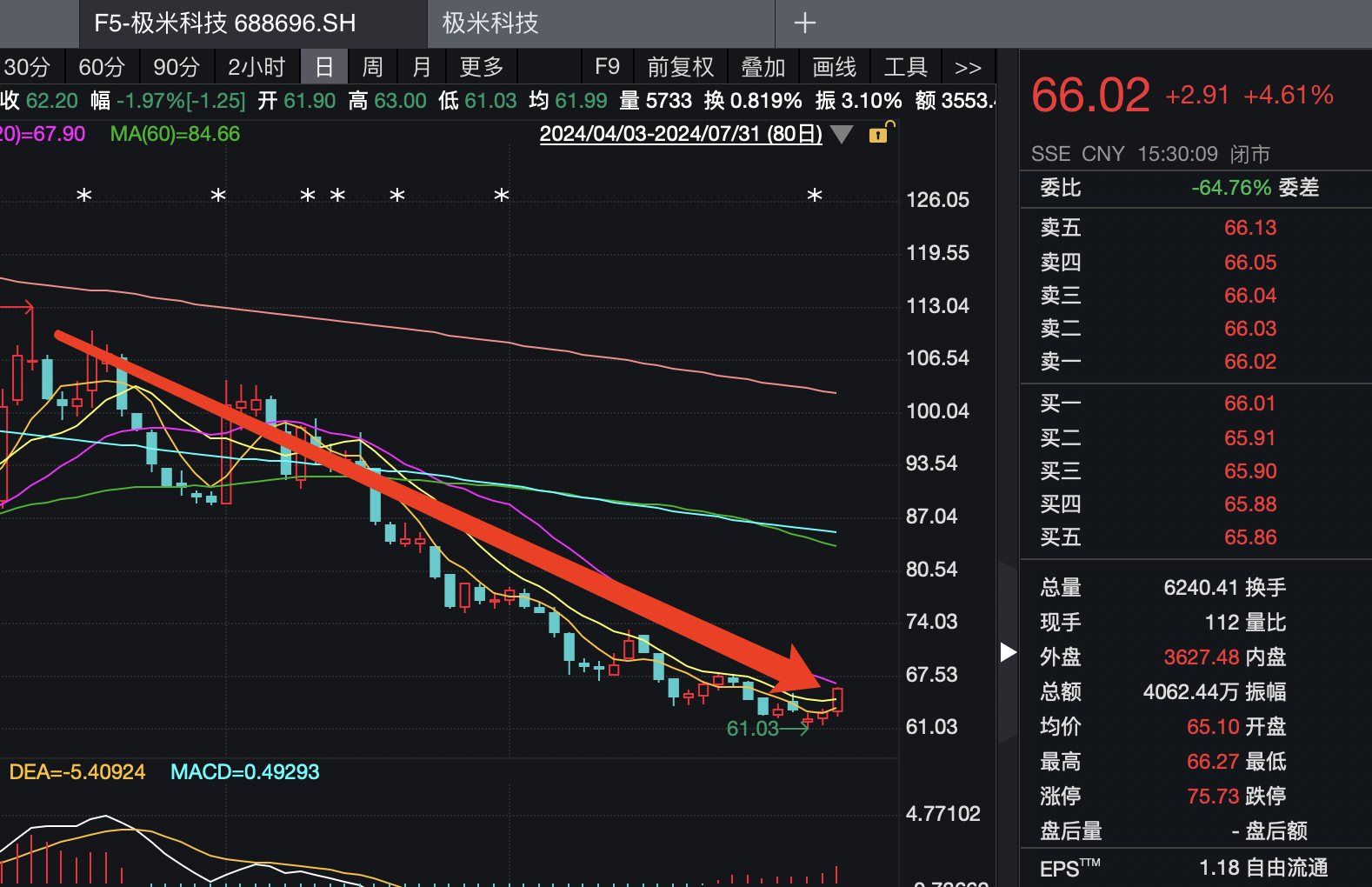Click the 开 61.90 open price in header
Viewport: 1372px width, 887px height.
point(296,101)
